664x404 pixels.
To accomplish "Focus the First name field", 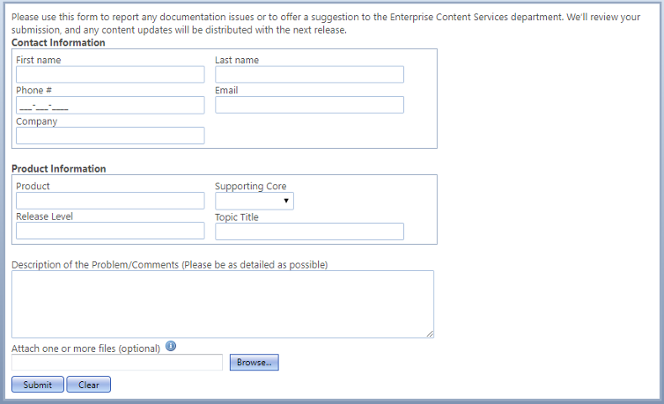I will point(110,75).
